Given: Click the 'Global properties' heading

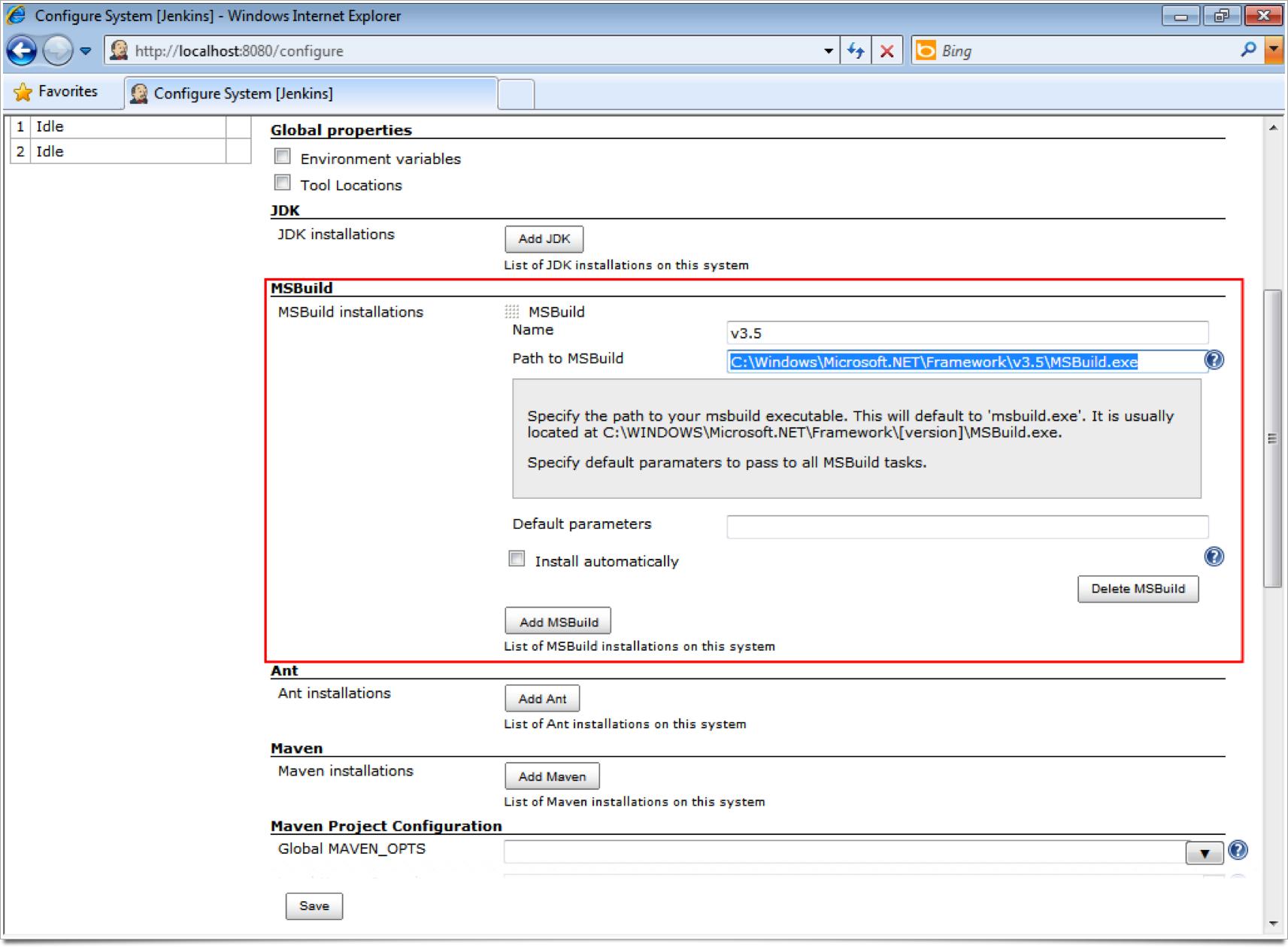Looking at the screenshot, I should coord(341,130).
